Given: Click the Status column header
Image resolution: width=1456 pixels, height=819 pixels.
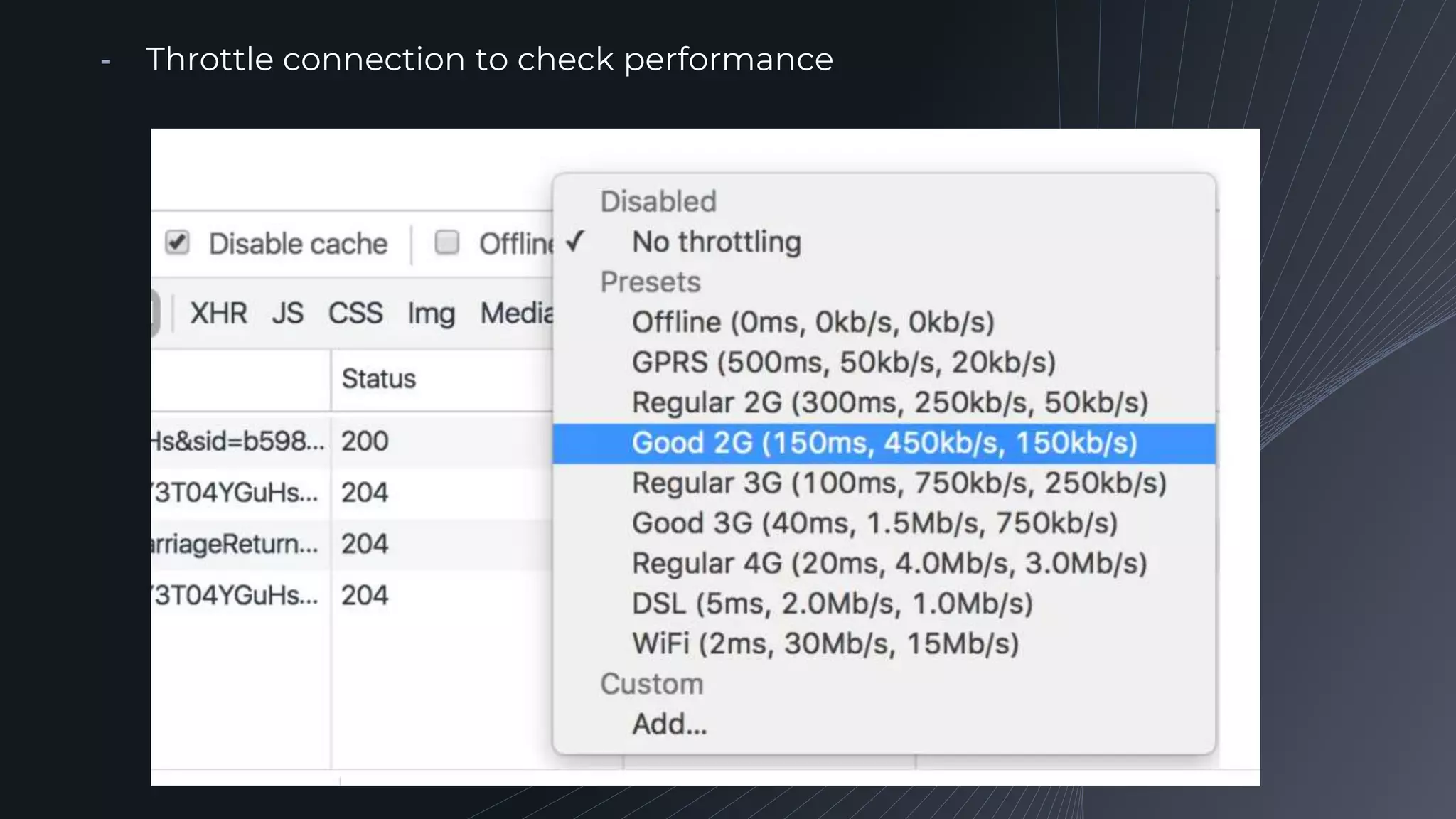Looking at the screenshot, I should 379,379.
